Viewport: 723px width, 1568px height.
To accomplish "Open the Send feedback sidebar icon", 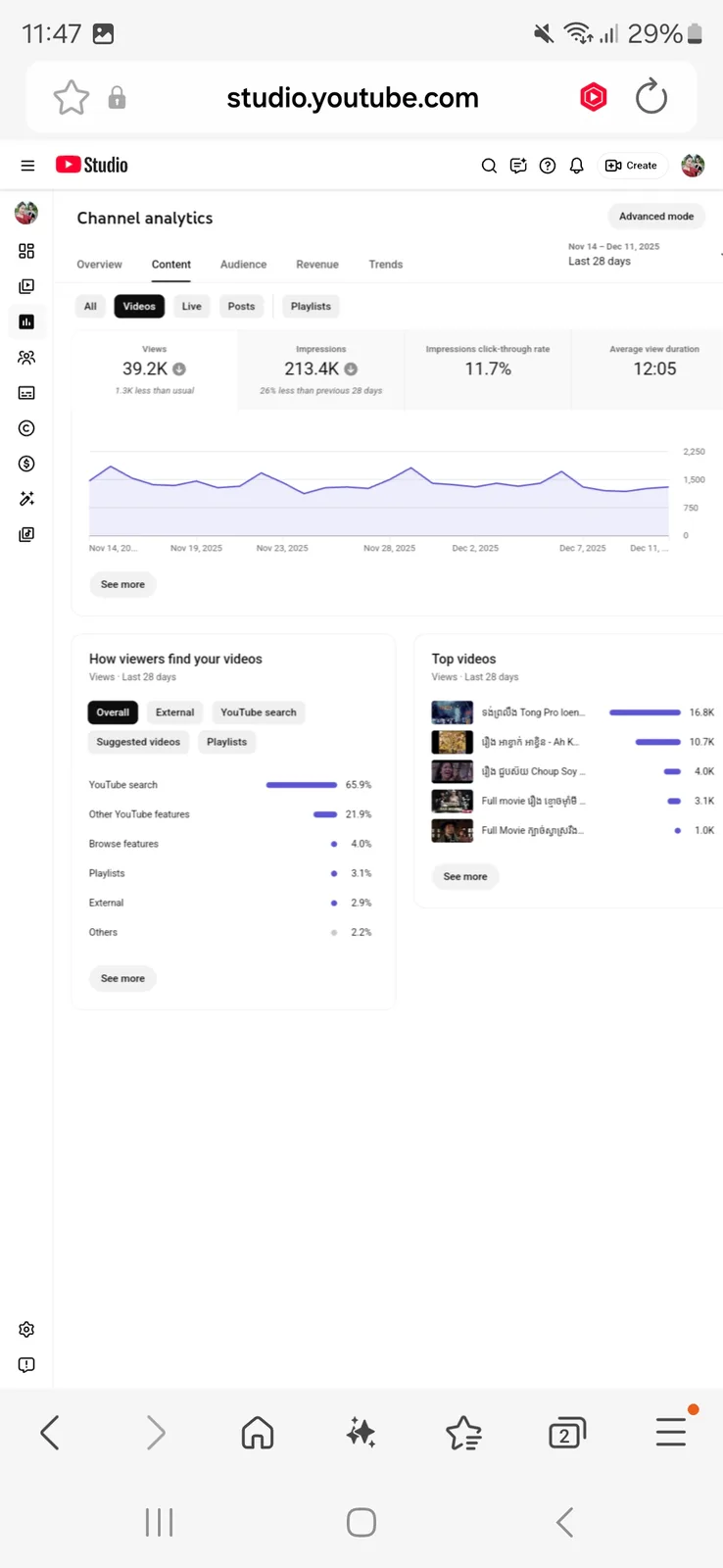I will coord(26,1365).
